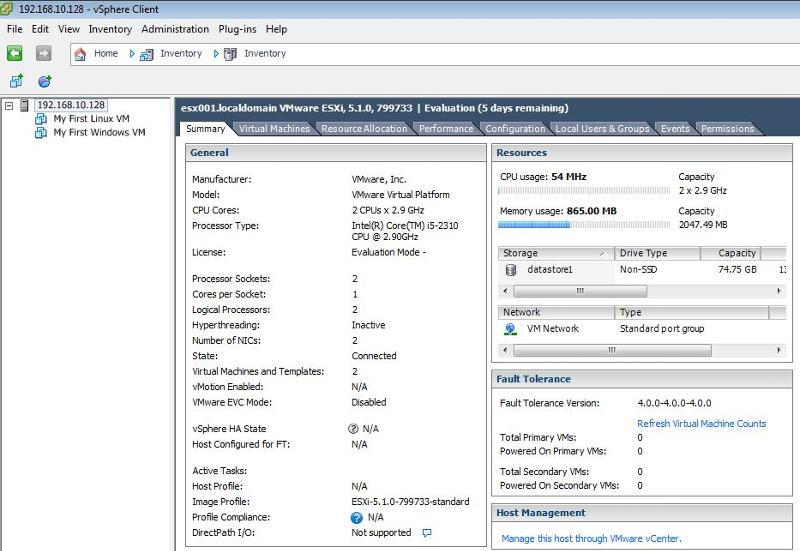Click the green Back navigation arrow

(14, 53)
